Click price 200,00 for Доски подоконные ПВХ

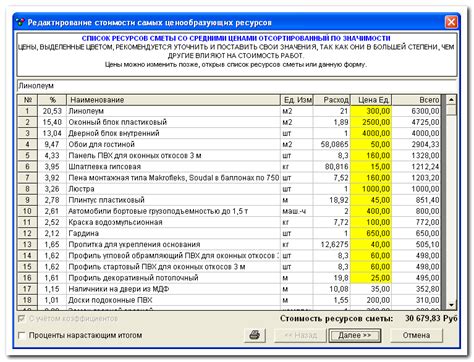371,300
